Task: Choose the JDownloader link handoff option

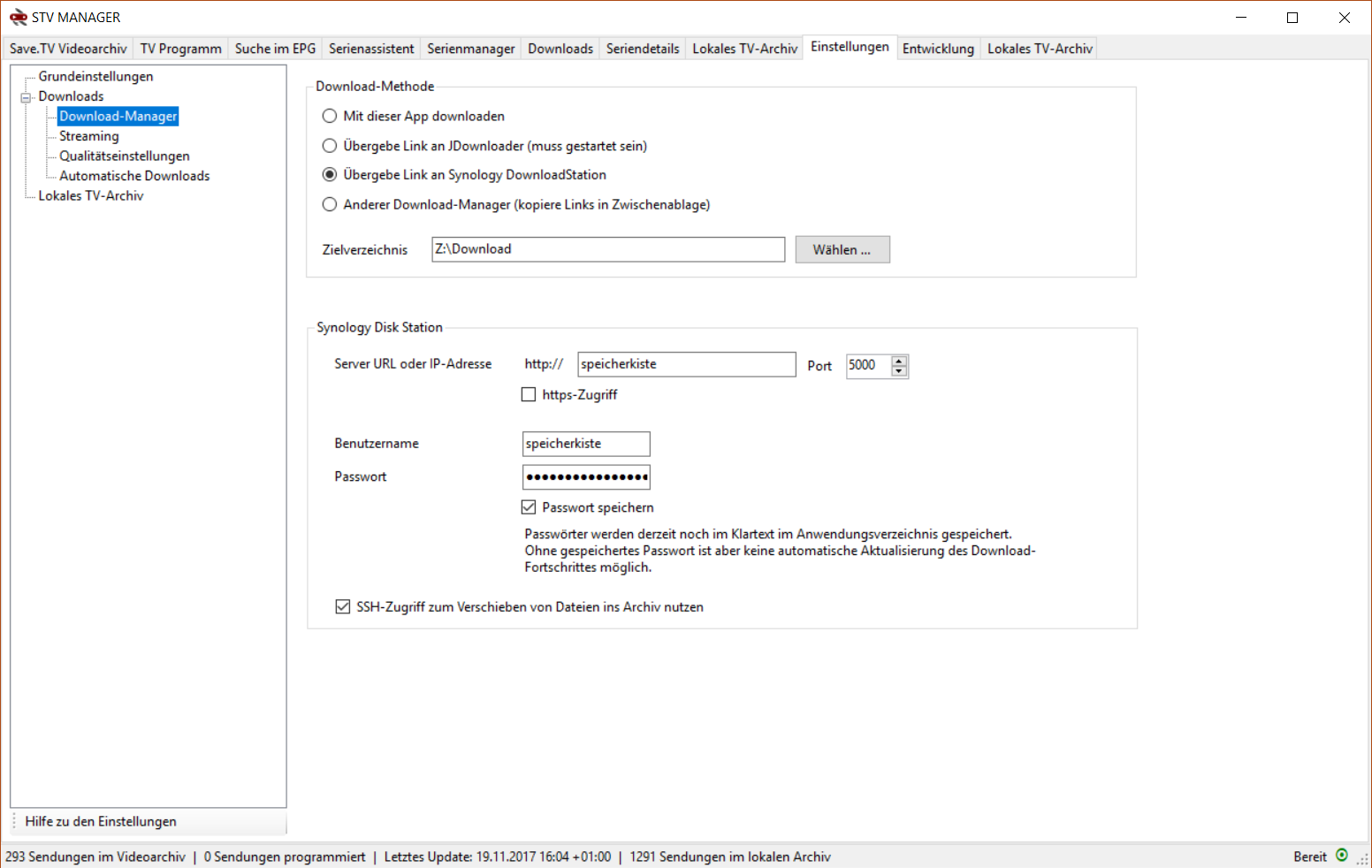Action: (x=330, y=146)
